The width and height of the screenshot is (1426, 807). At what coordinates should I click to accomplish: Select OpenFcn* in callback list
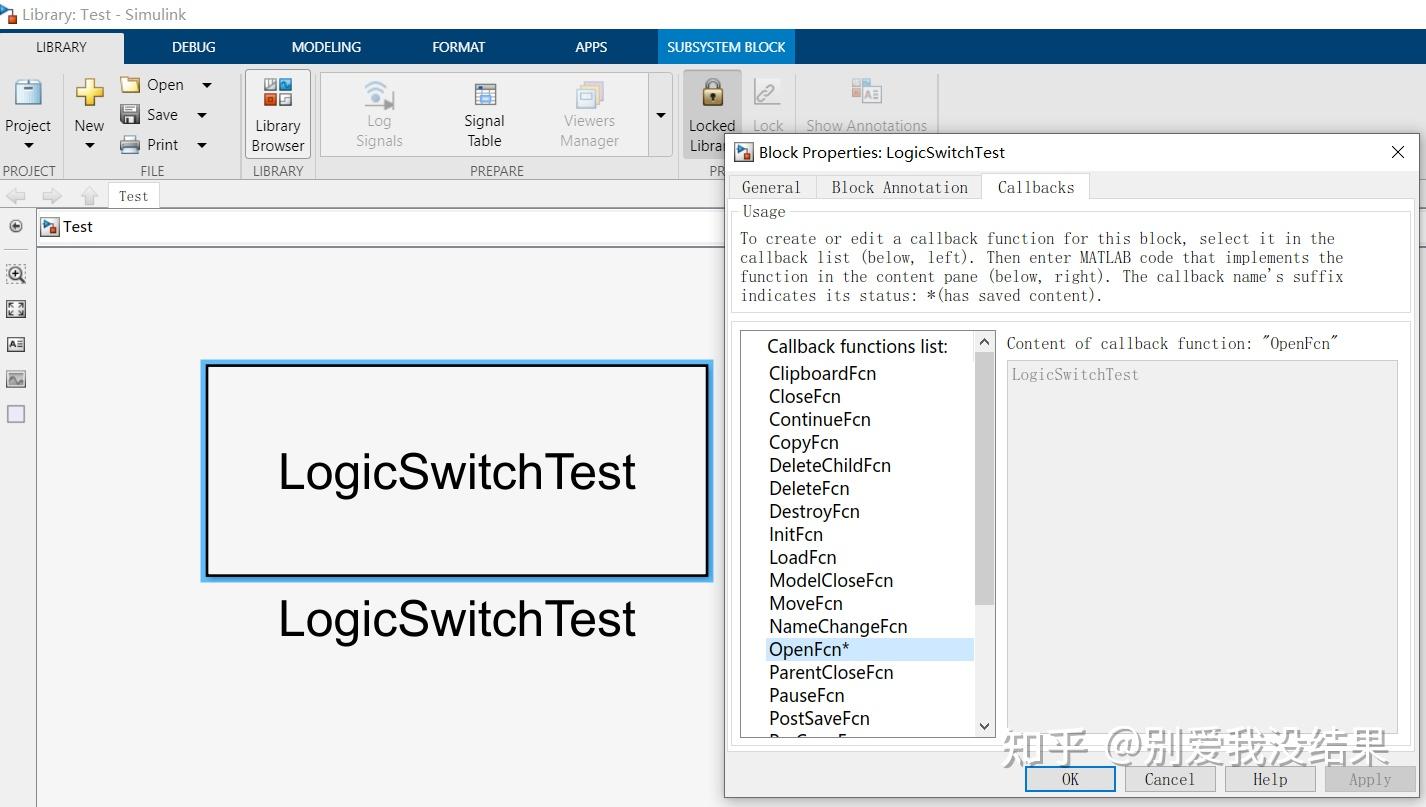[870, 649]
